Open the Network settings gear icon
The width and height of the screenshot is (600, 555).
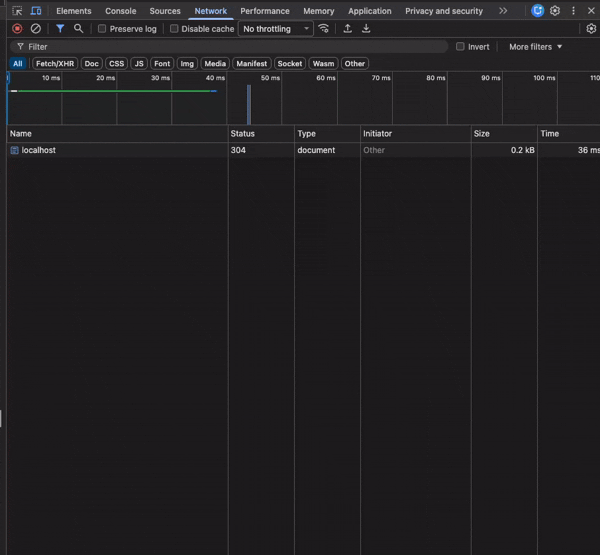click(590, 29)
